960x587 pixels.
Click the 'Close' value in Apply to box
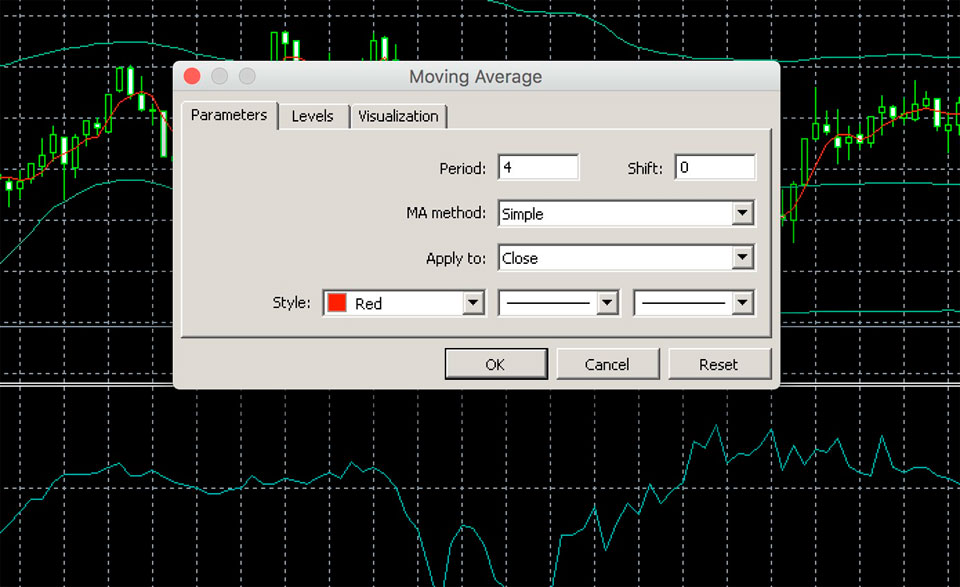(x=520, y=258)
